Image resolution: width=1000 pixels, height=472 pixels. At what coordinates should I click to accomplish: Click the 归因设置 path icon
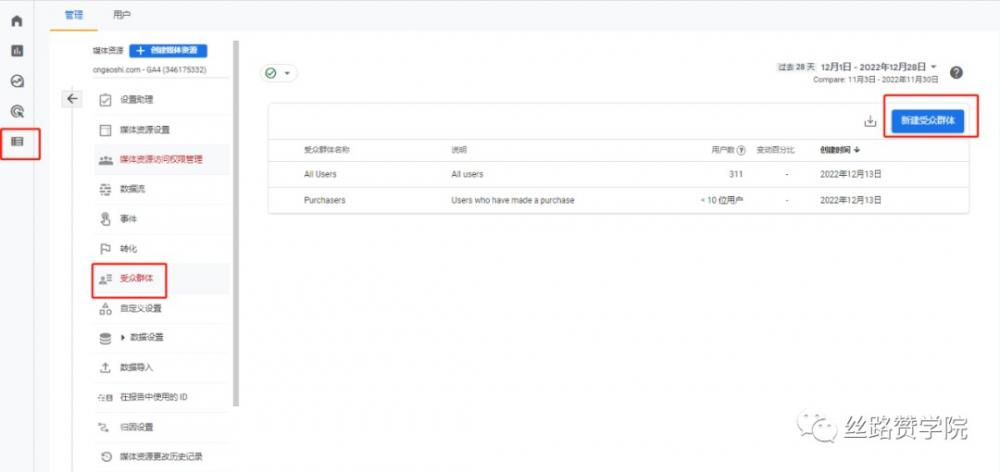[106, 427]
